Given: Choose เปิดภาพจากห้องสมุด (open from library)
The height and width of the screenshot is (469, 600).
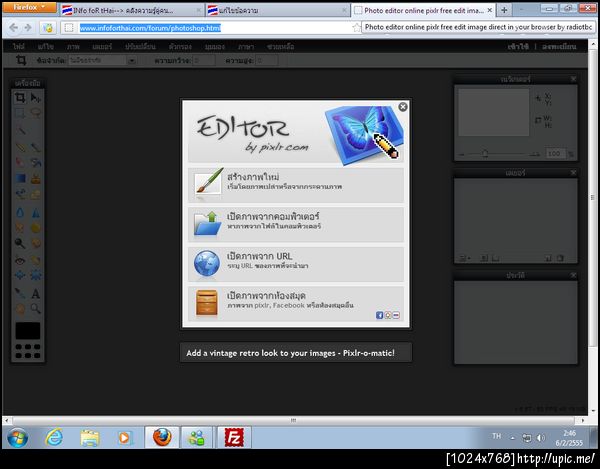Looking at the screenshot, I should [x=295, y=304].
